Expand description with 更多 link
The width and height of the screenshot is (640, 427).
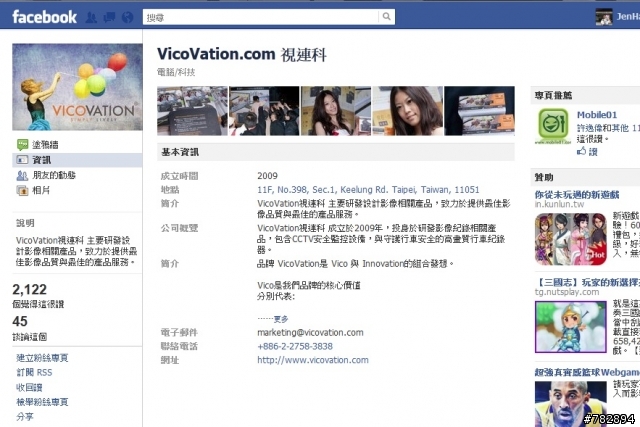[x=281, y=319]
